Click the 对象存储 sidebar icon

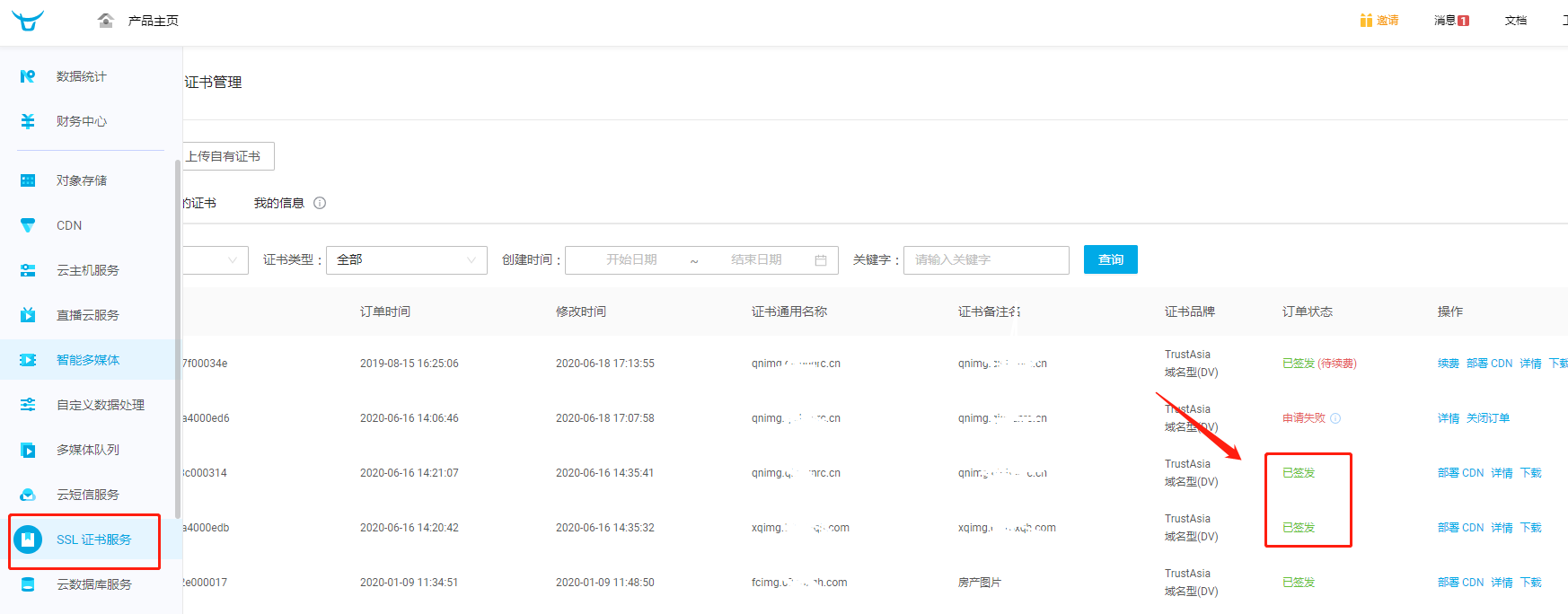coord(28,180)
